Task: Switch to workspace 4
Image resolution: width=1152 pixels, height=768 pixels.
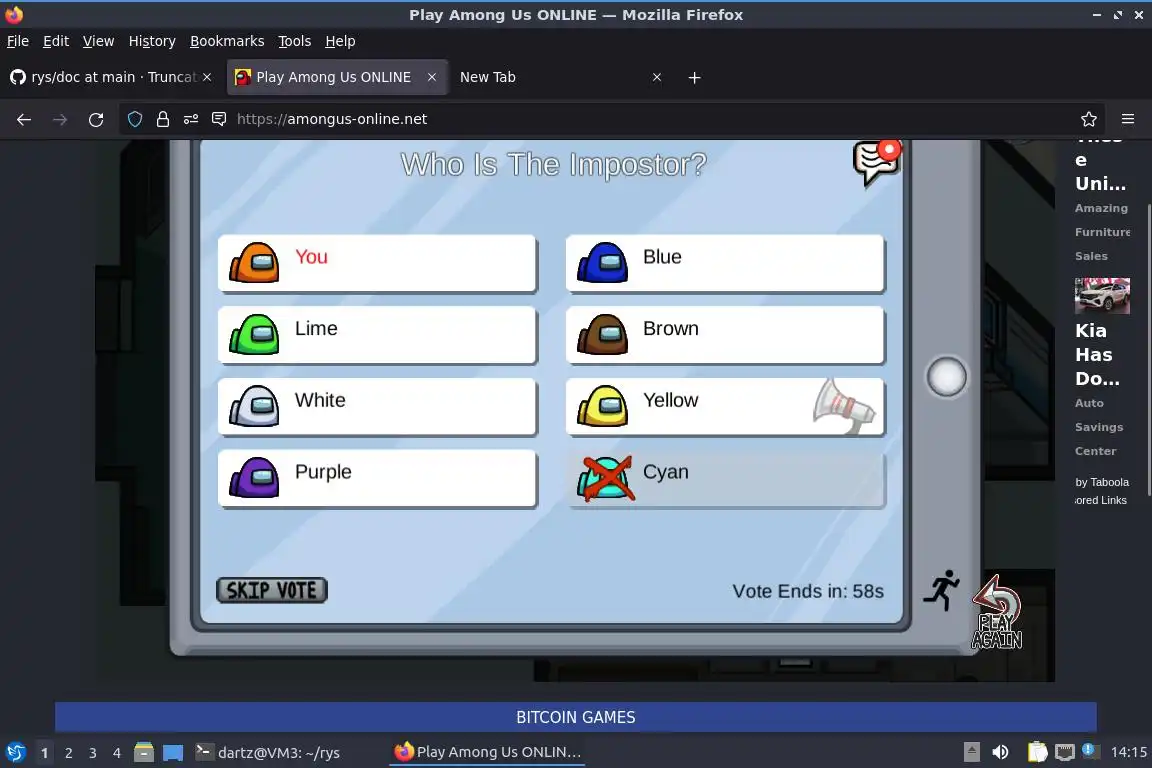Action: pyautogui.click(x=117, y=753)
